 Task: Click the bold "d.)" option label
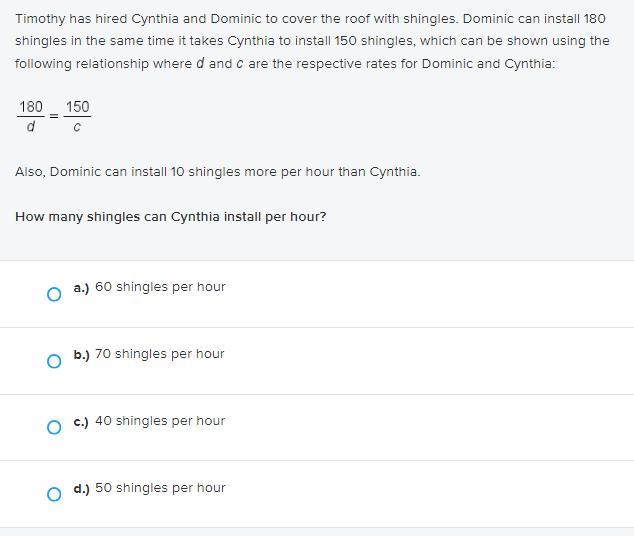coord(82,489)
